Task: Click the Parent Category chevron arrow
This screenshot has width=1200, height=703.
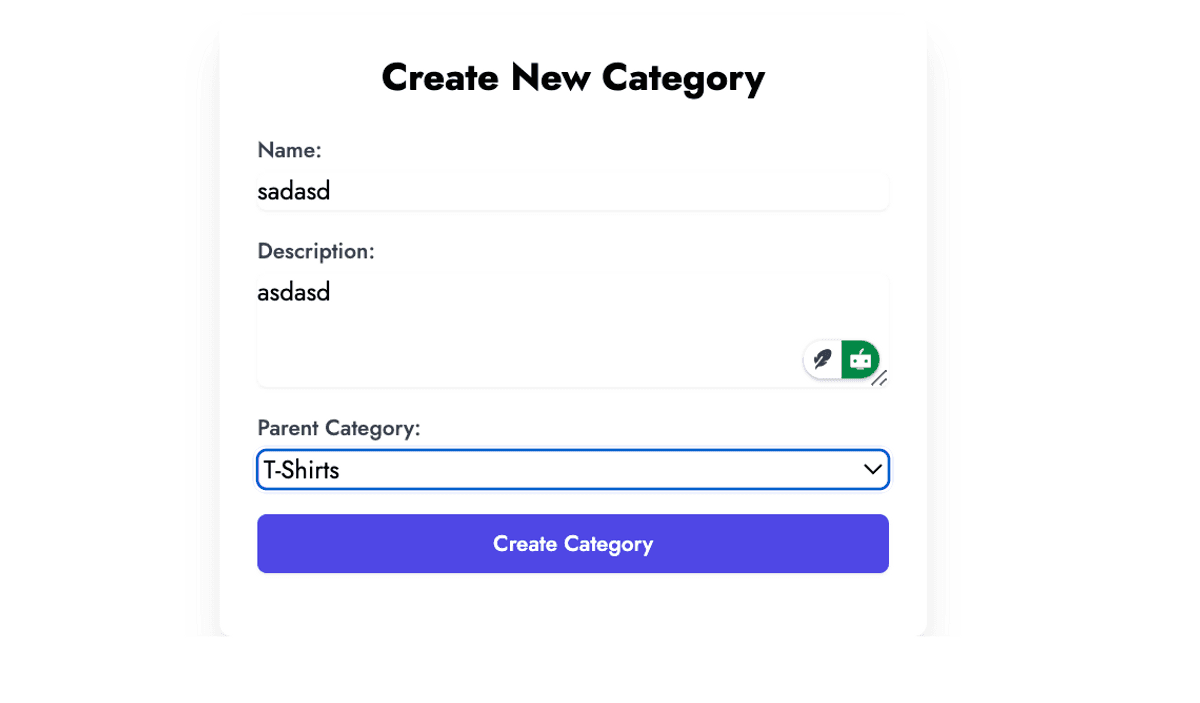Action: (872, 469)
